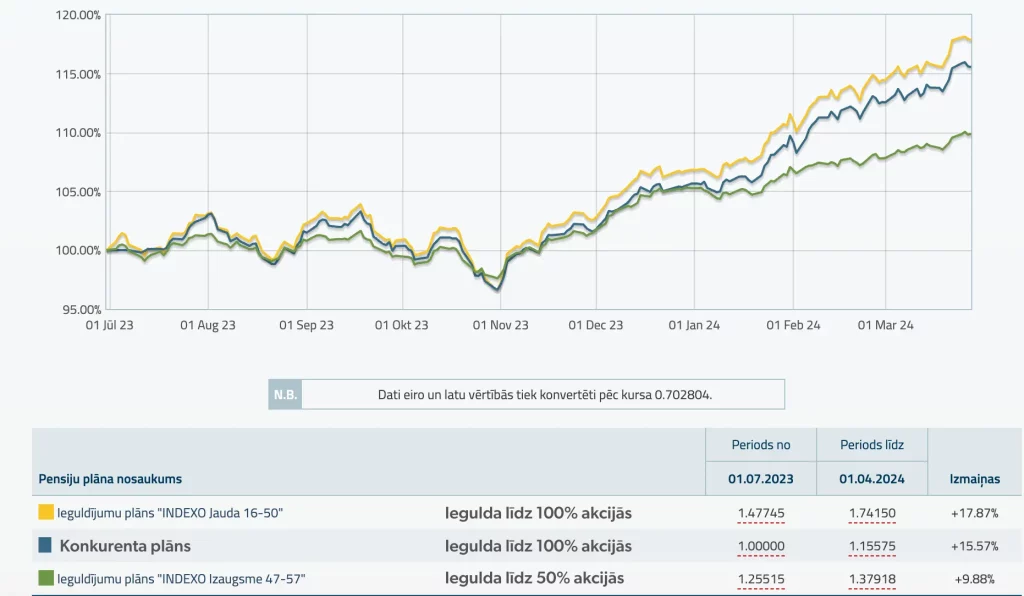Click the 01 Jan 24 axis label
This screenshot has width=1024, height=596.
click(694, 325)
